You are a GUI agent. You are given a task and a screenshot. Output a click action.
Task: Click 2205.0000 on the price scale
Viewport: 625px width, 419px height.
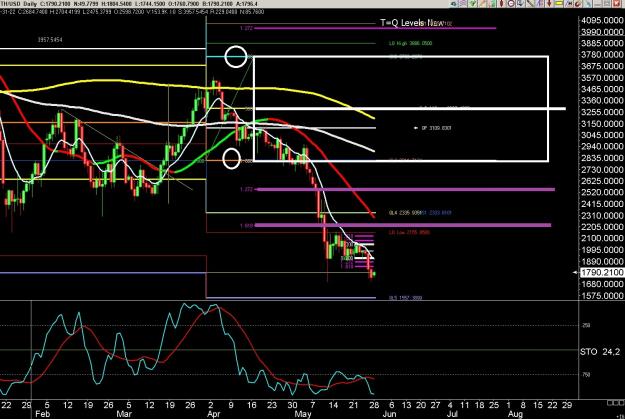602,226
